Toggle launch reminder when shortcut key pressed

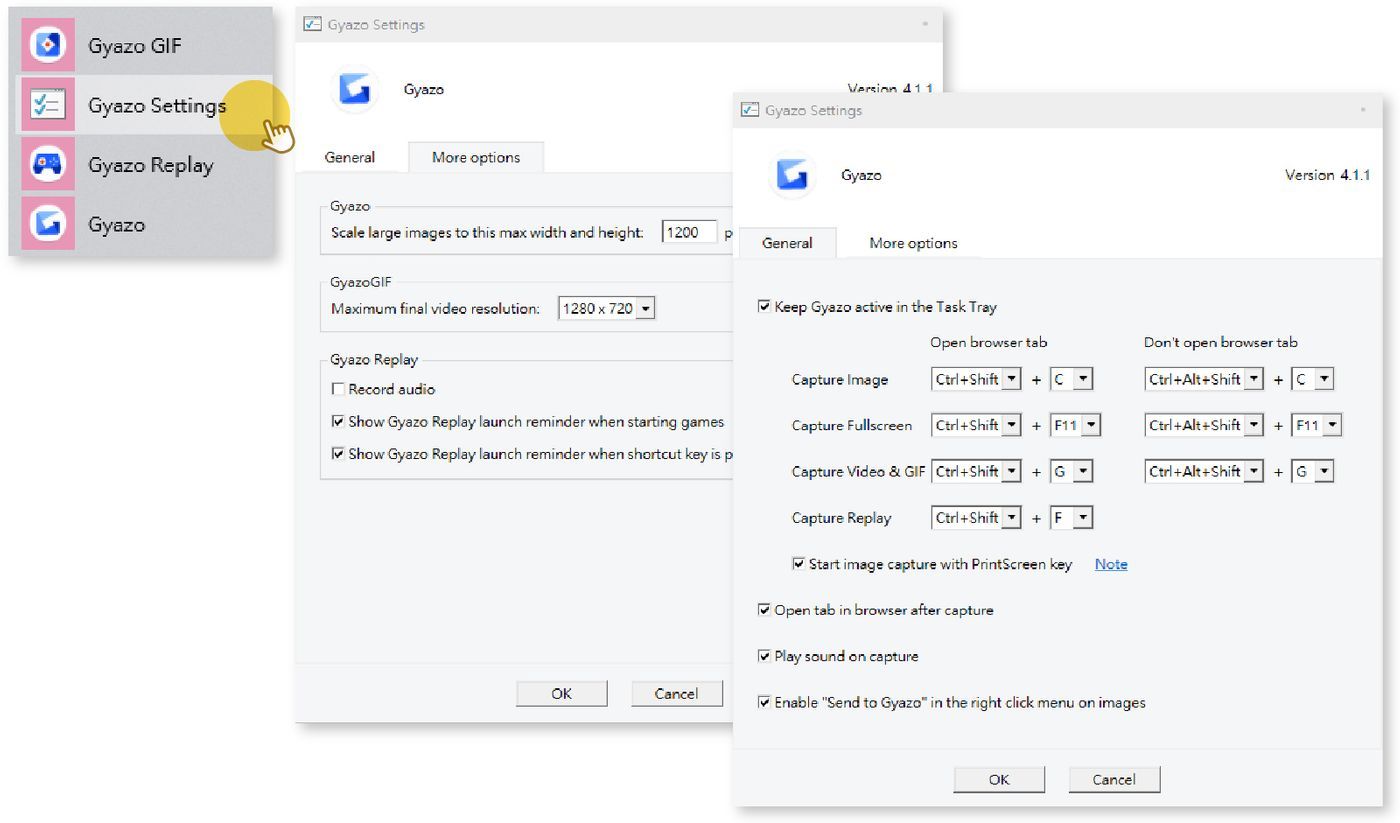pyautogui.click(x=338, y=453)
